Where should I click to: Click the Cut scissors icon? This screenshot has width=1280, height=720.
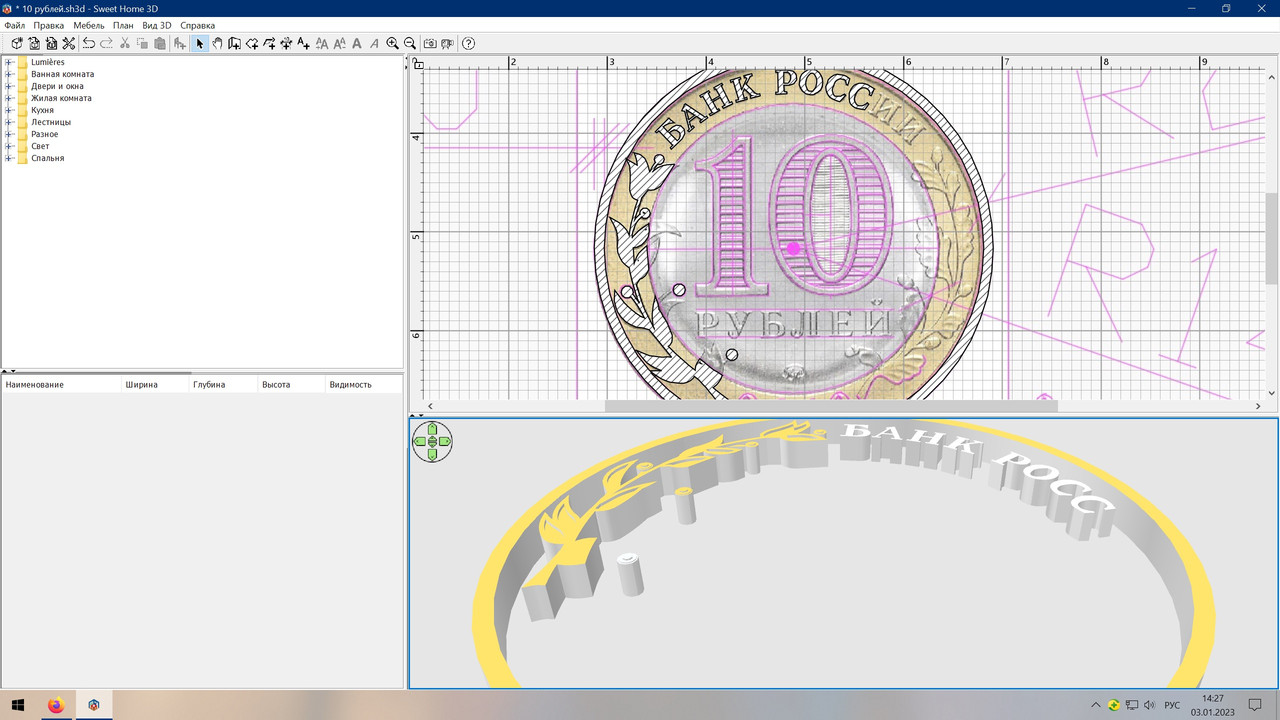pyautogui.click(x=125, y=43)
